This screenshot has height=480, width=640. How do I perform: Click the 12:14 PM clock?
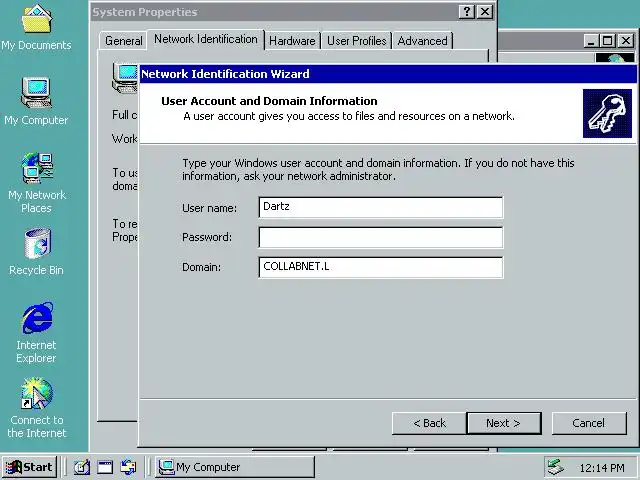[602, 468]
